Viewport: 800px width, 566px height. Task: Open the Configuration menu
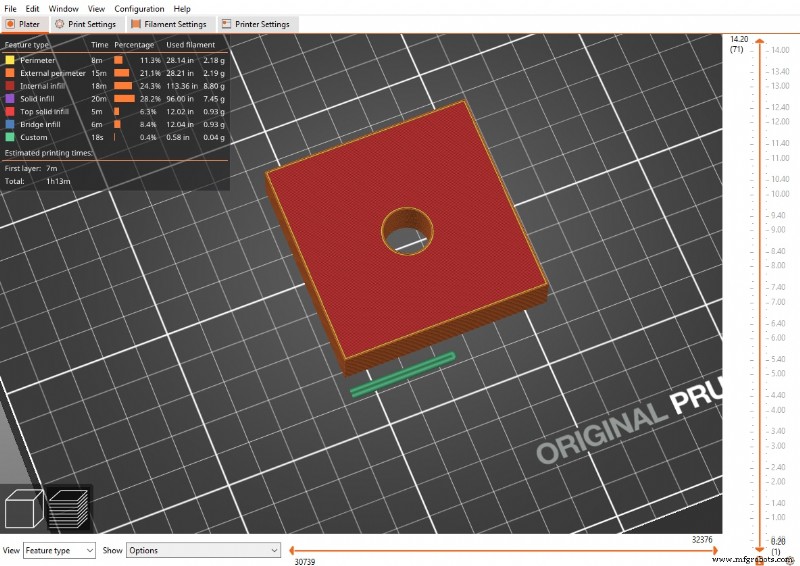[x=139, y=9]
